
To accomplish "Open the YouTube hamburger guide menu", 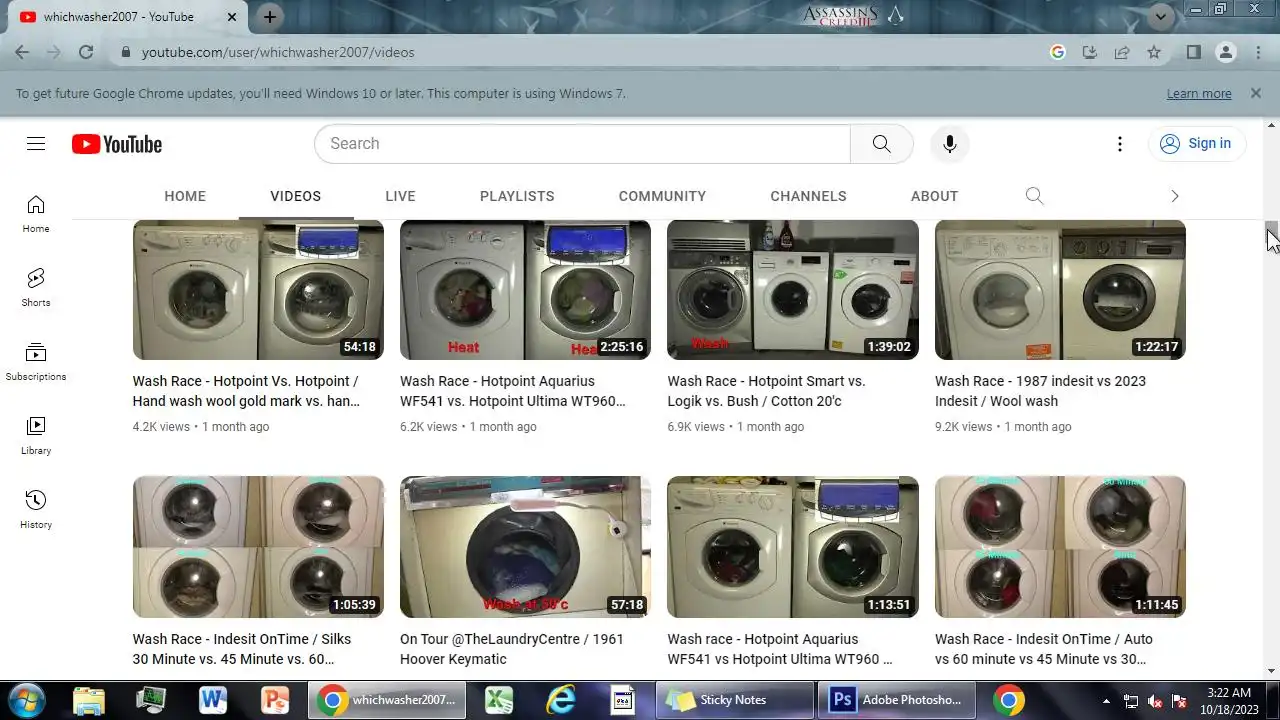I will click(x=36, y=144).
